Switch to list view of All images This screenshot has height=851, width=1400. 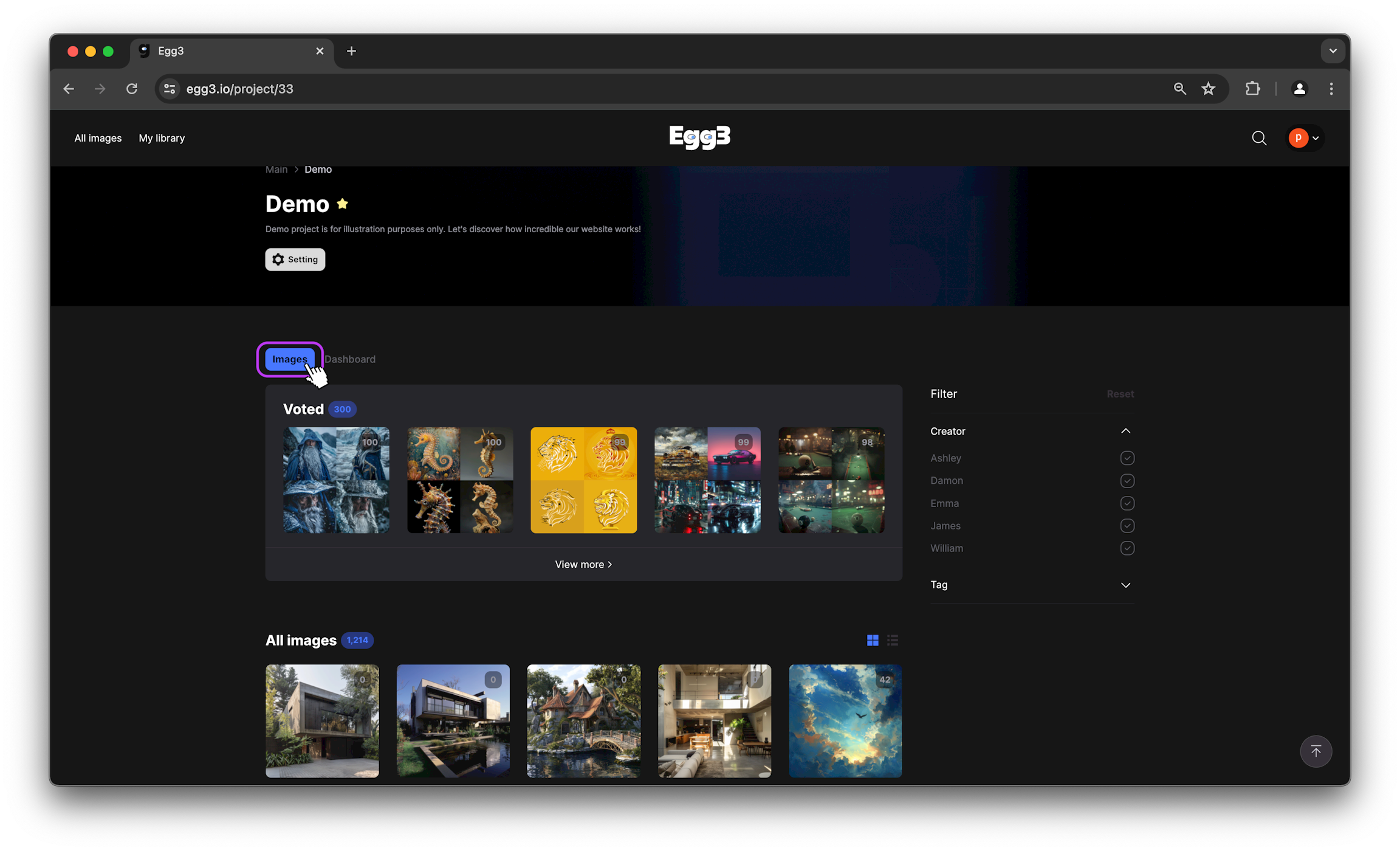pos(893,640)
